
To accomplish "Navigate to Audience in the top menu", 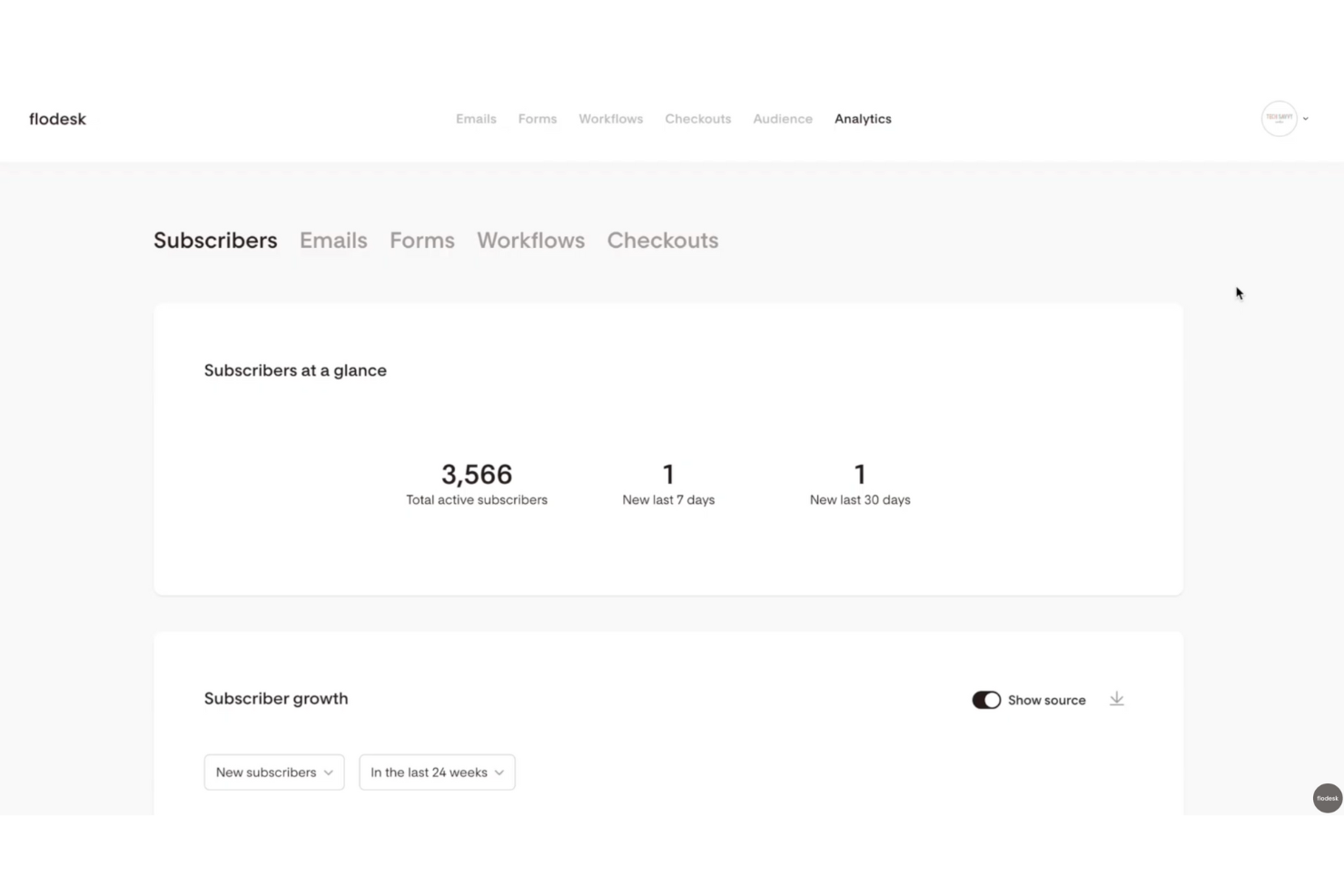I will [x=782, y=118].
